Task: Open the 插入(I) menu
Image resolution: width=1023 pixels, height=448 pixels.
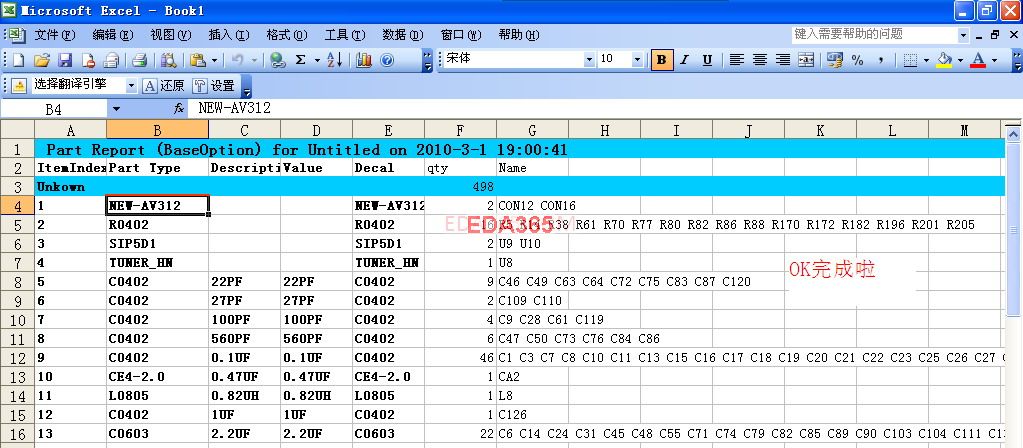Action: coord(229,35)
